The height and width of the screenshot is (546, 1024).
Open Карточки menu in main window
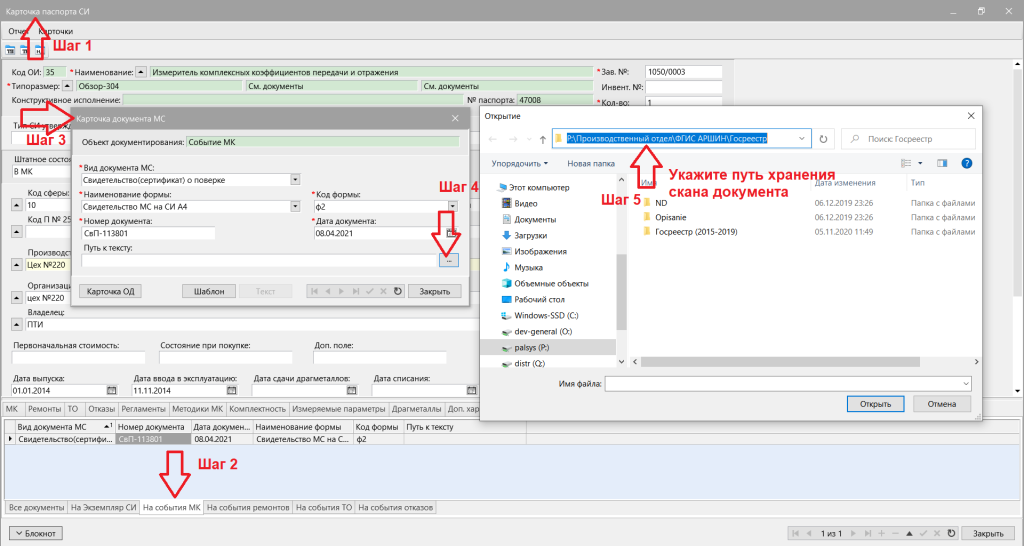coord(55,31)
